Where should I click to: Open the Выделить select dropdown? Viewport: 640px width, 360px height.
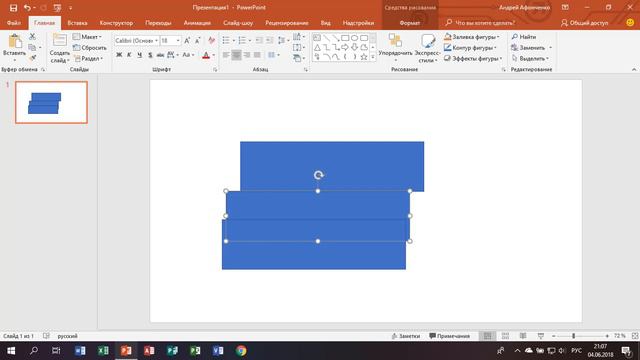(x=530, y=58)
